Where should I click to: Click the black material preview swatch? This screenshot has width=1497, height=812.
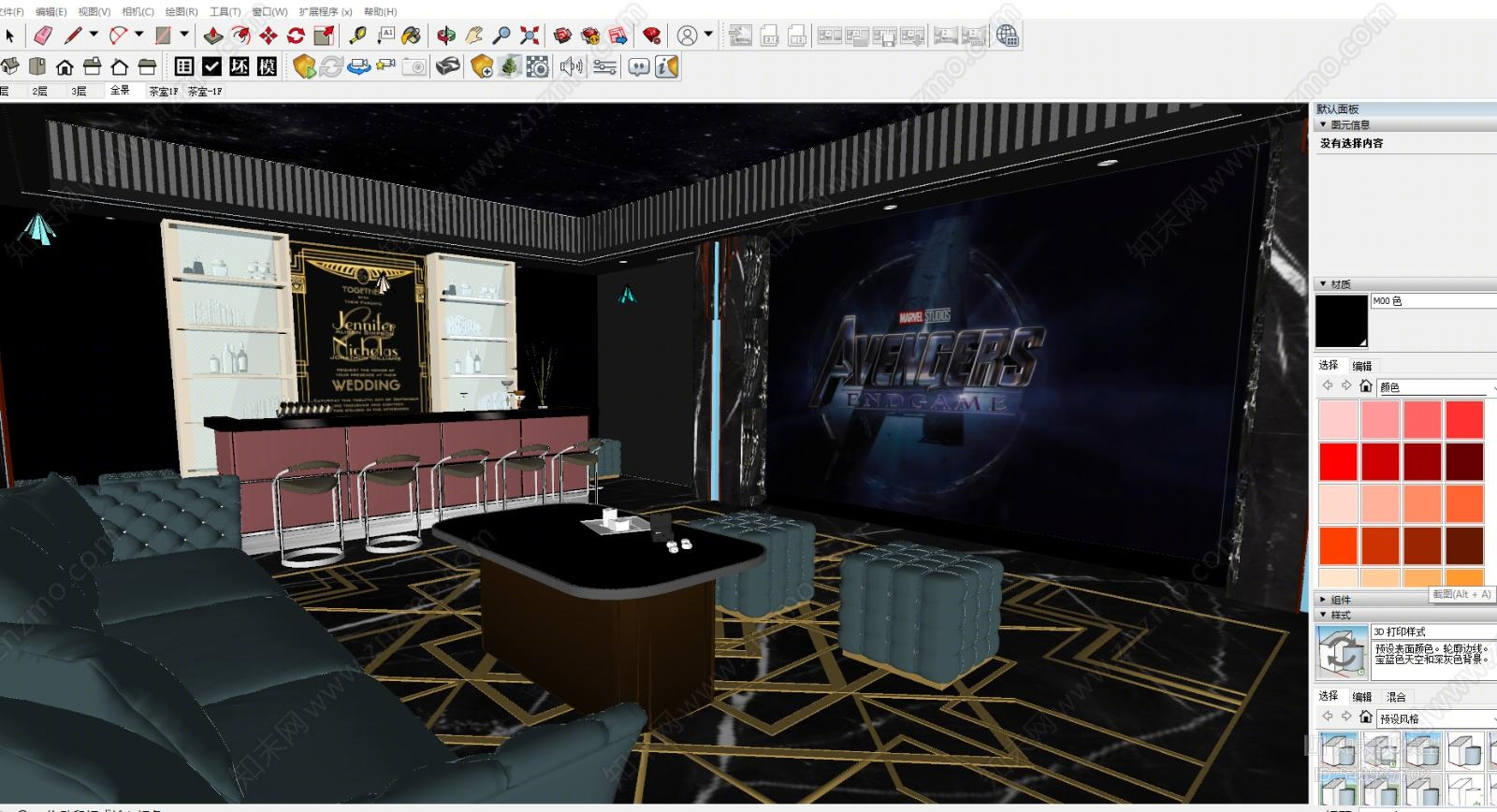[1341, 321]
